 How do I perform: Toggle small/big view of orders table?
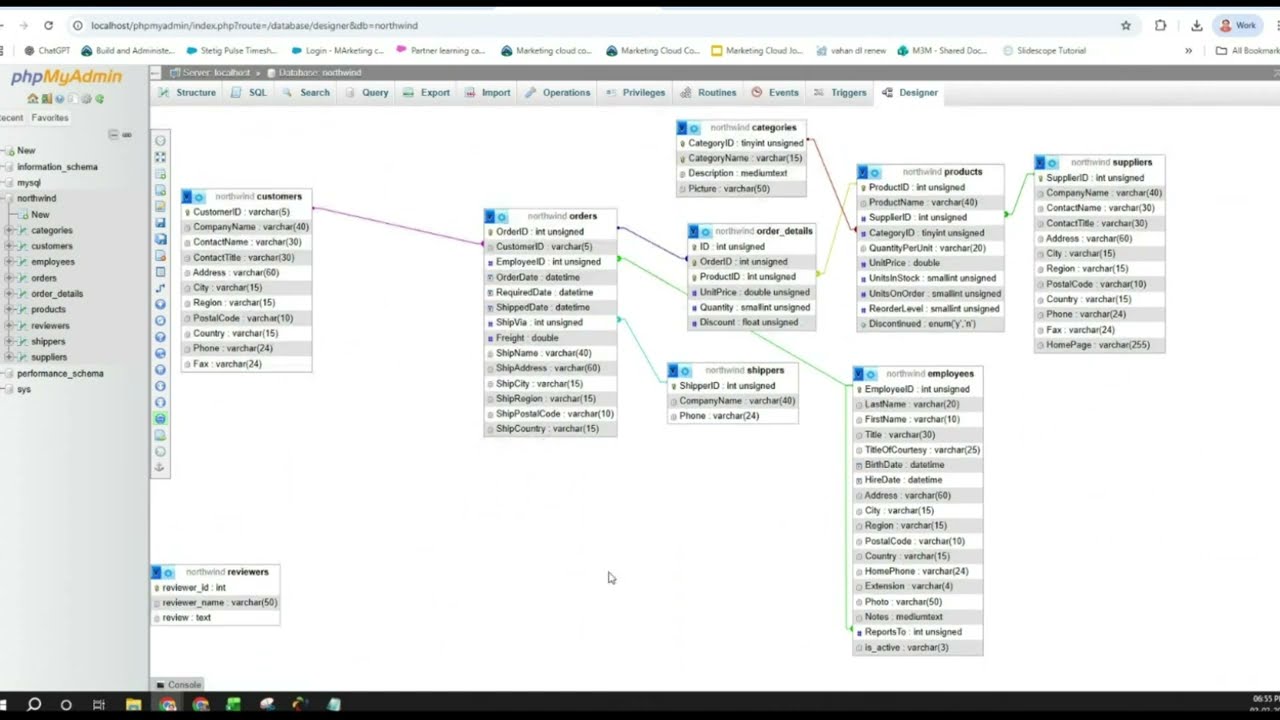coord(490,216)
